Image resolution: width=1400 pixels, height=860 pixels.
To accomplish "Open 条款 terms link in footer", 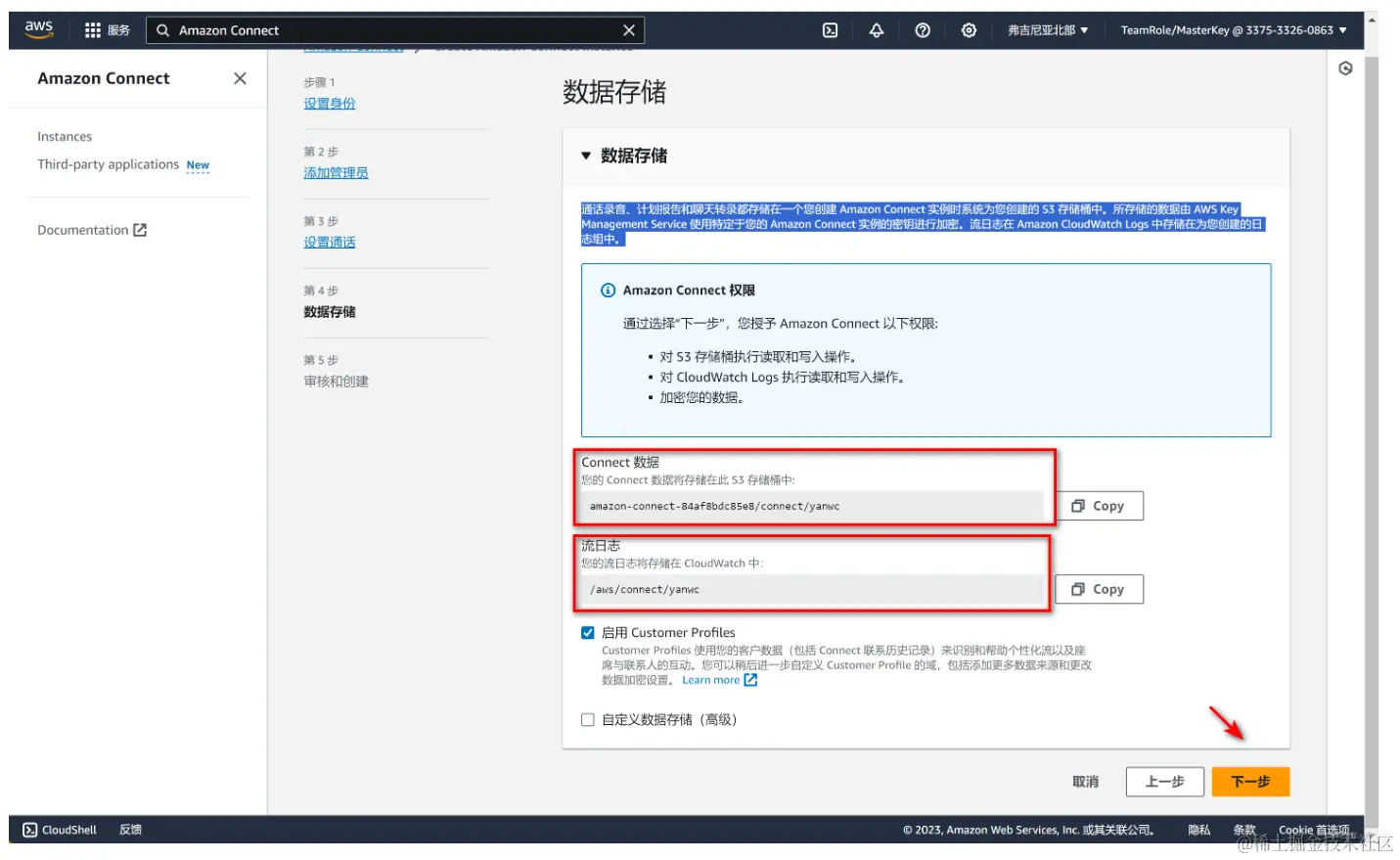I will (1244, 830).
